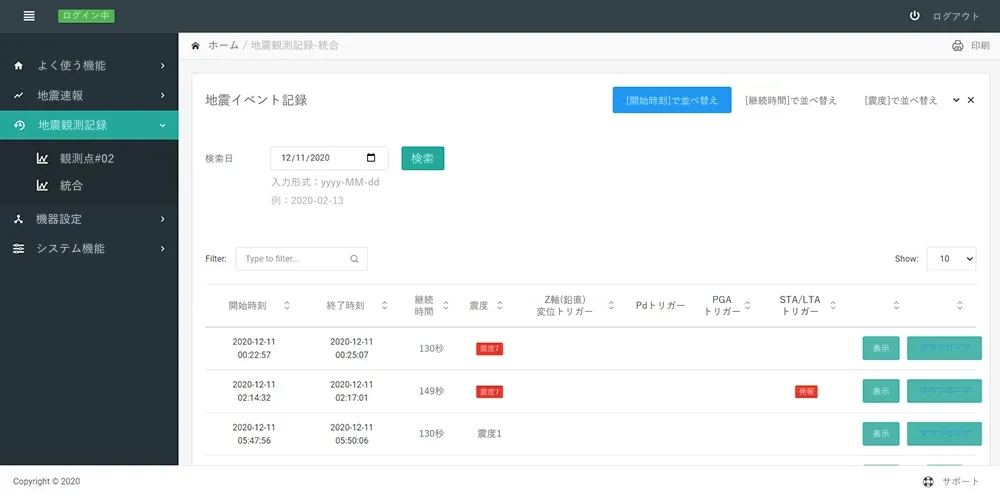Click 震度7 badge in the 130秒 first row

point(489,349)
